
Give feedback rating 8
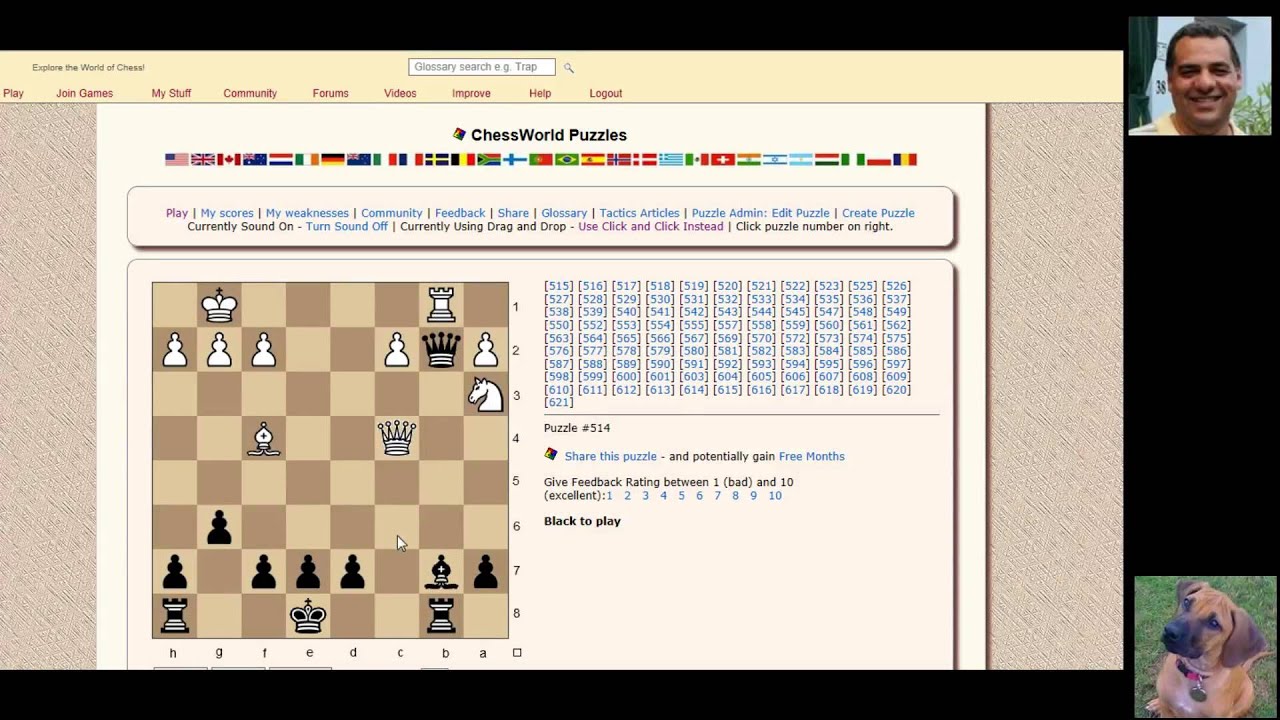coord(735,495)
